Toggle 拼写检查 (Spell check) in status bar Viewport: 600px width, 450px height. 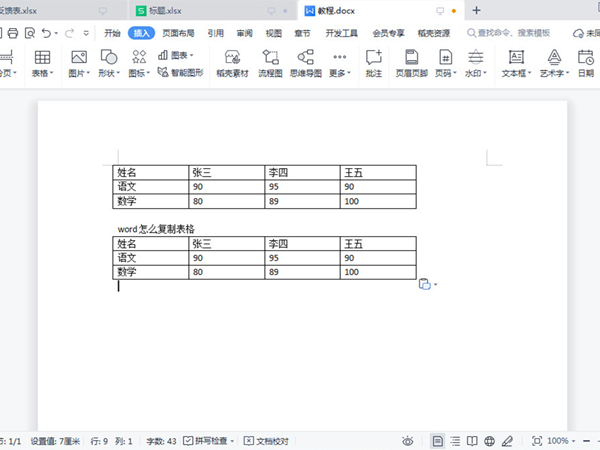[x=208, y=441]
